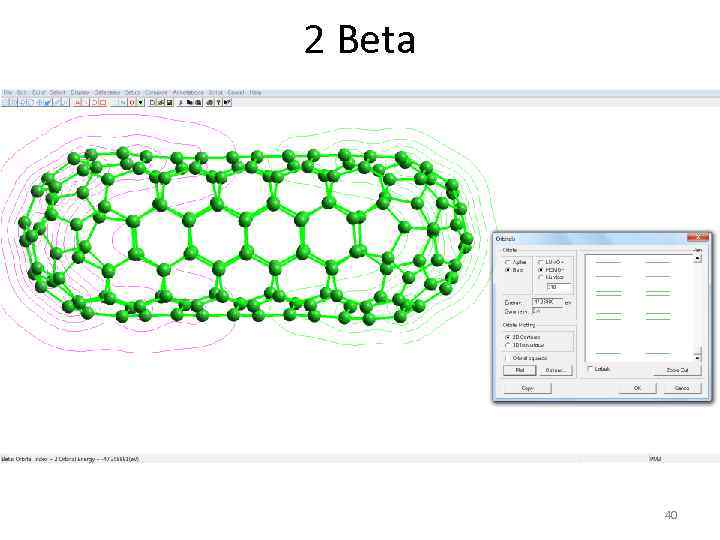Open the Help menu
This screenshot has height=540, width=720.
click(255, 92)
